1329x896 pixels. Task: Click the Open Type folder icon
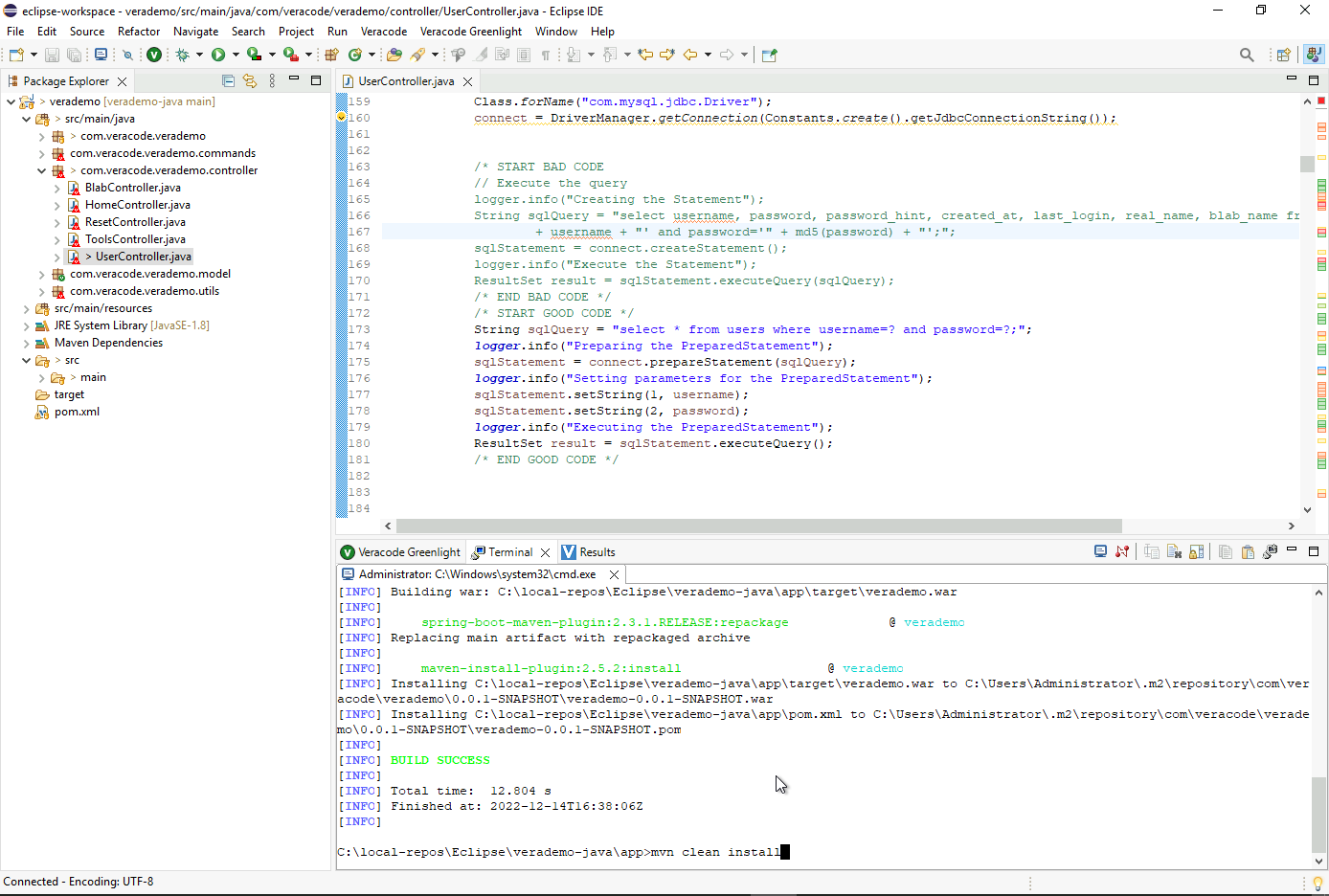click(394, 55)
